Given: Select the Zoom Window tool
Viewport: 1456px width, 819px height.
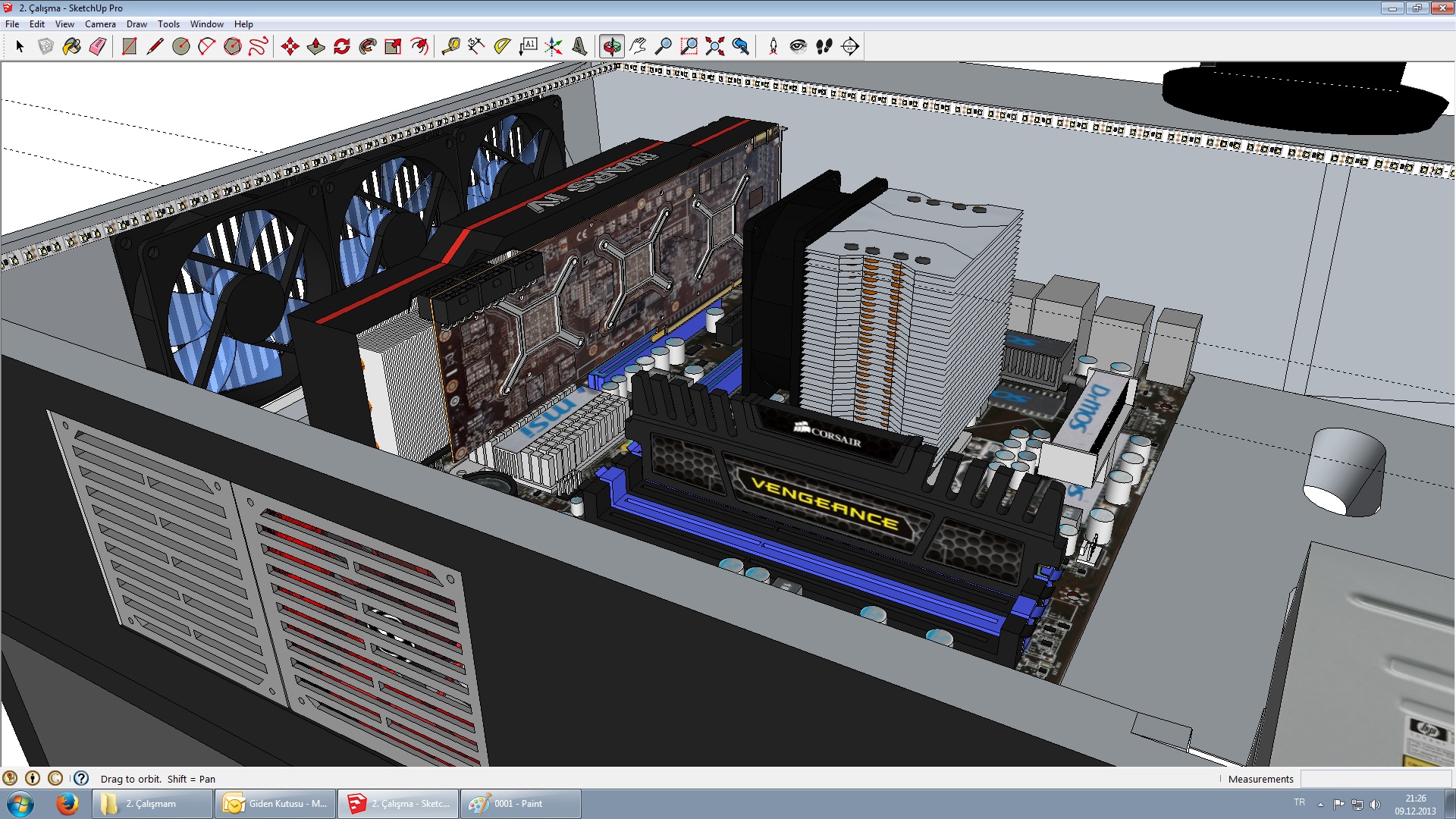Looking at the screenshot, I should point(689,46).
